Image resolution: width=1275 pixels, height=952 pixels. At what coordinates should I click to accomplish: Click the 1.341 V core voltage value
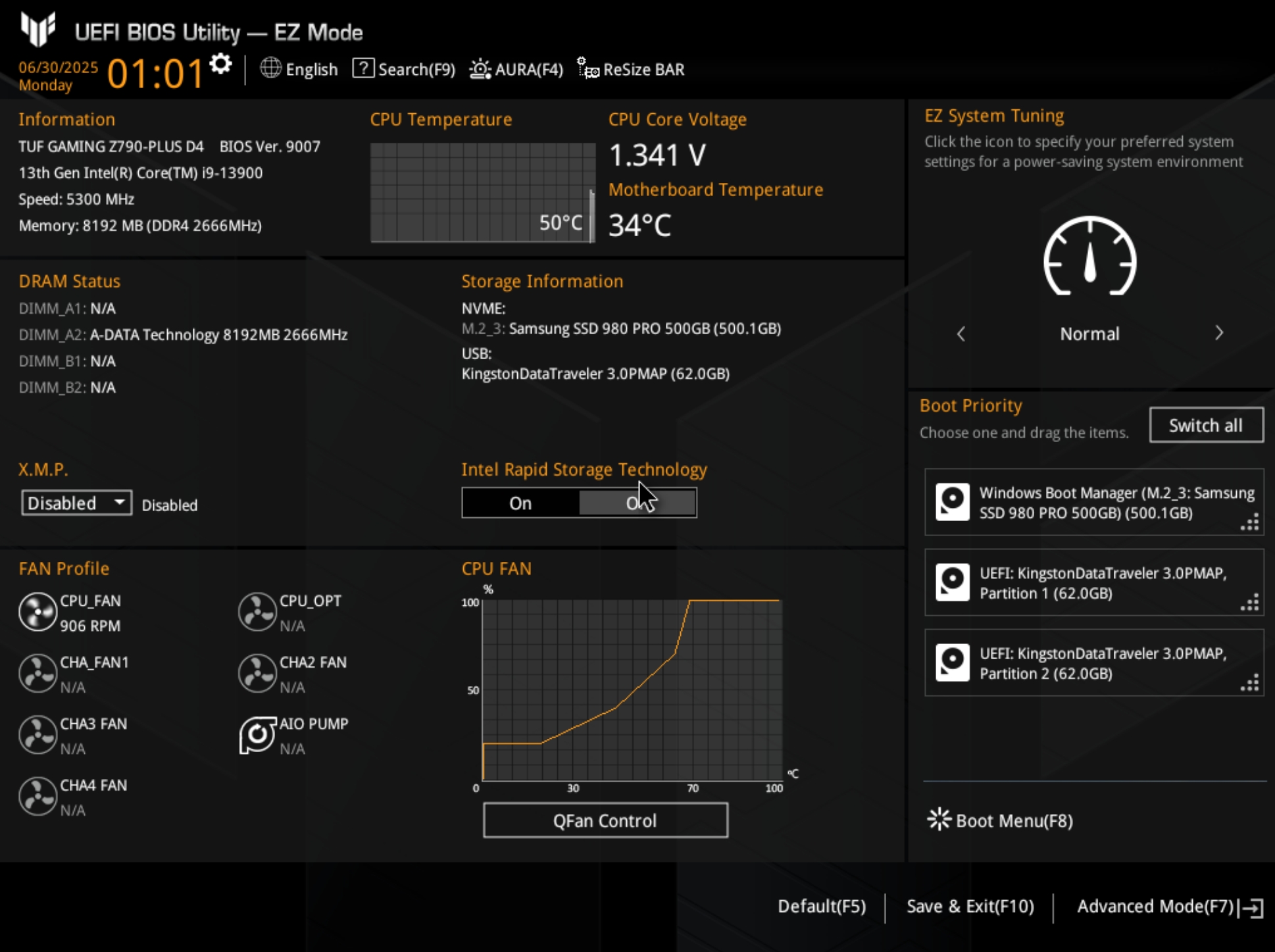click(657, 155)
